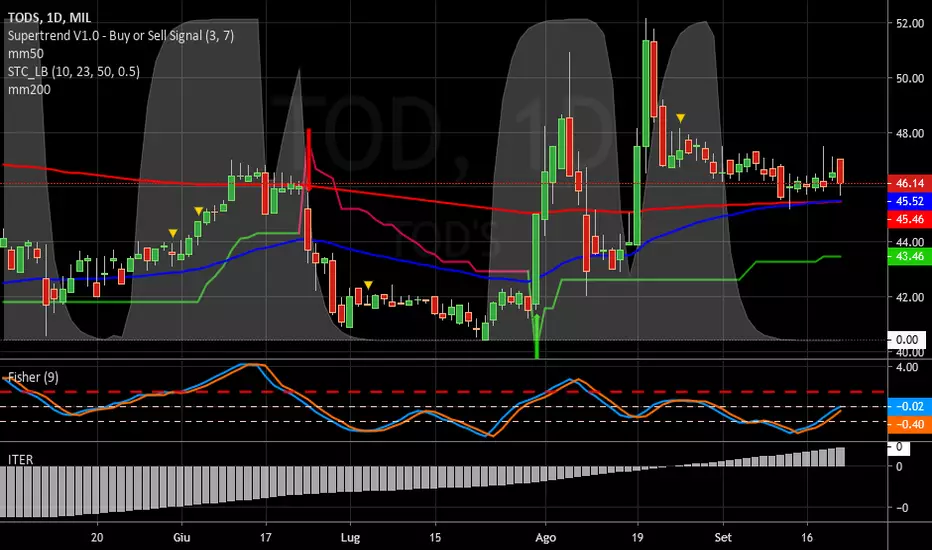Click the 42.00 price axis tick
This screenshot has width=932, height=550.
click(x=910, y=297)
